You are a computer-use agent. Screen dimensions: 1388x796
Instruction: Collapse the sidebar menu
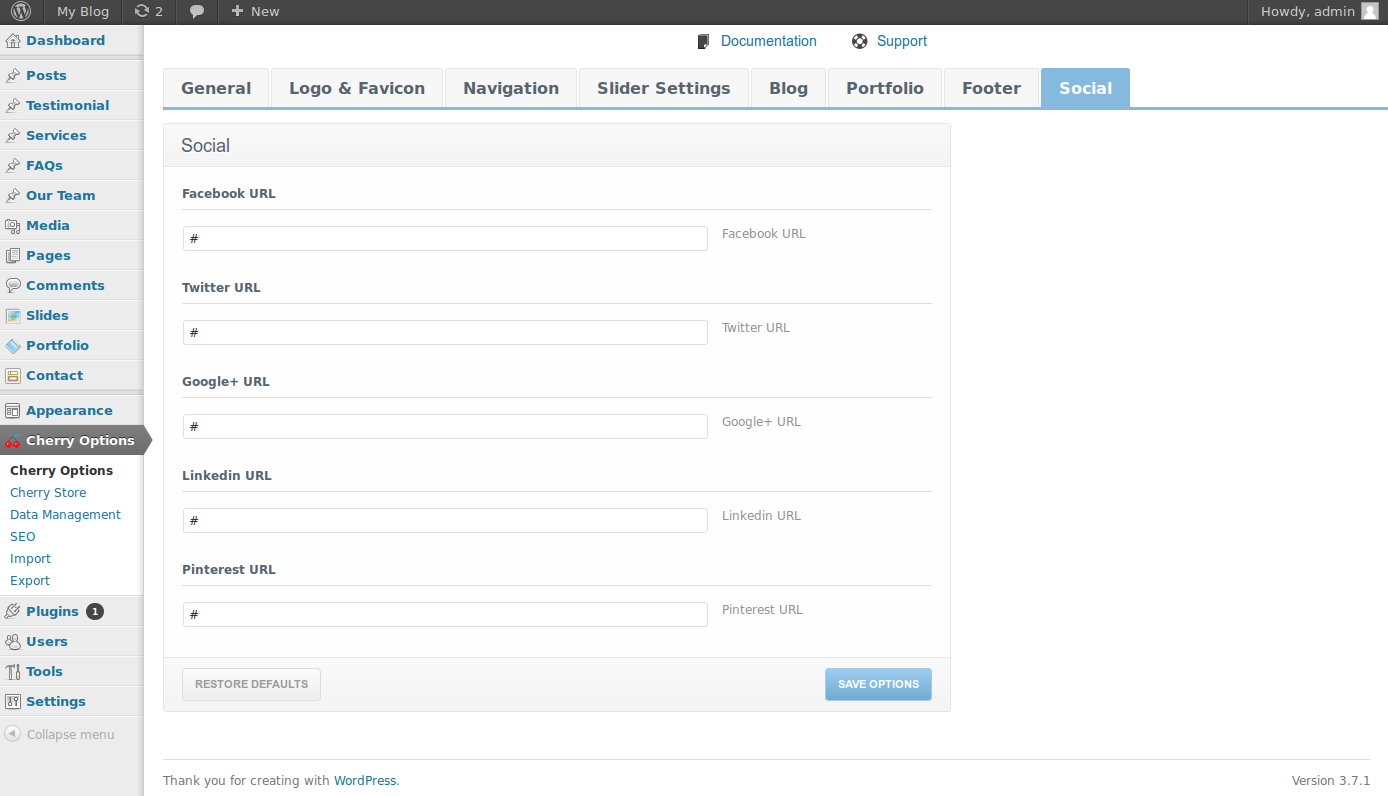tap(60, 734)
